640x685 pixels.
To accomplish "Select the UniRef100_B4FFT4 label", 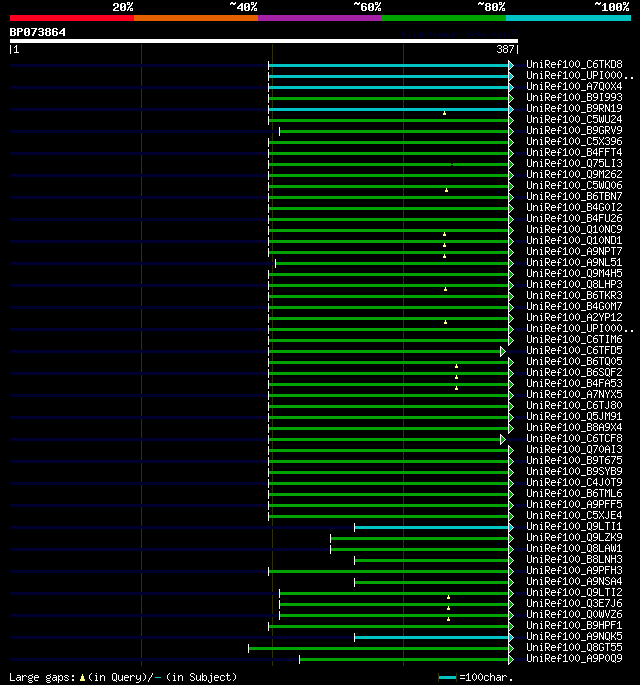I will point(574,152).
